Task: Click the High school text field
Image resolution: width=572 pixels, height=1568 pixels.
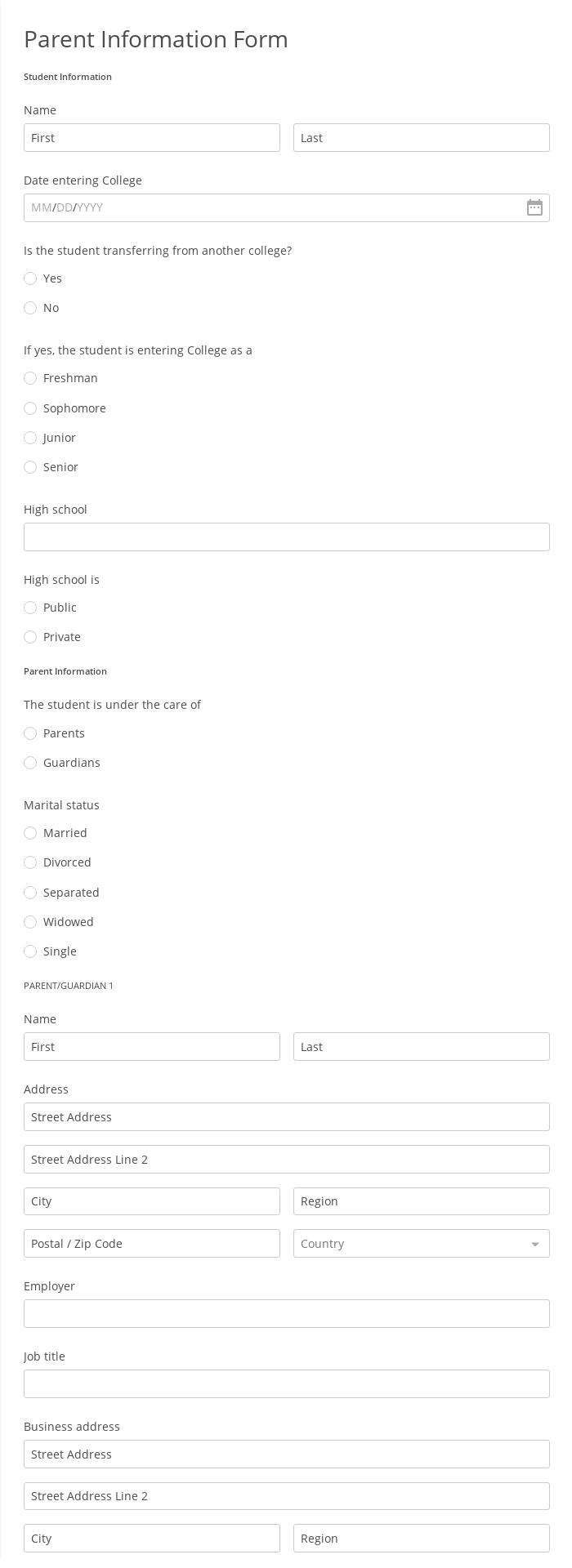Action: pos(286,537)
